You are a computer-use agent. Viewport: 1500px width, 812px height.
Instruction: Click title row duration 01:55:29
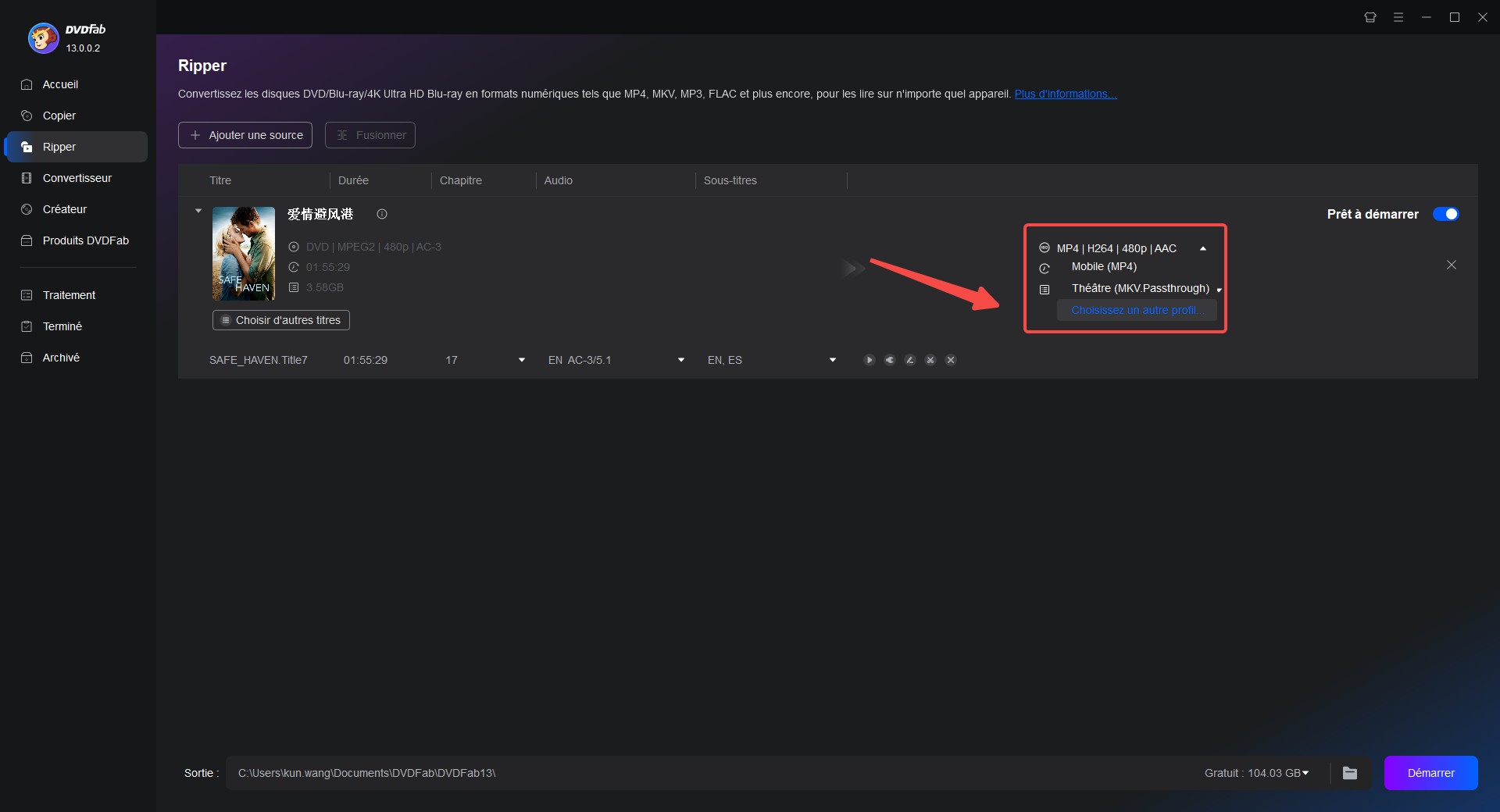366,360
